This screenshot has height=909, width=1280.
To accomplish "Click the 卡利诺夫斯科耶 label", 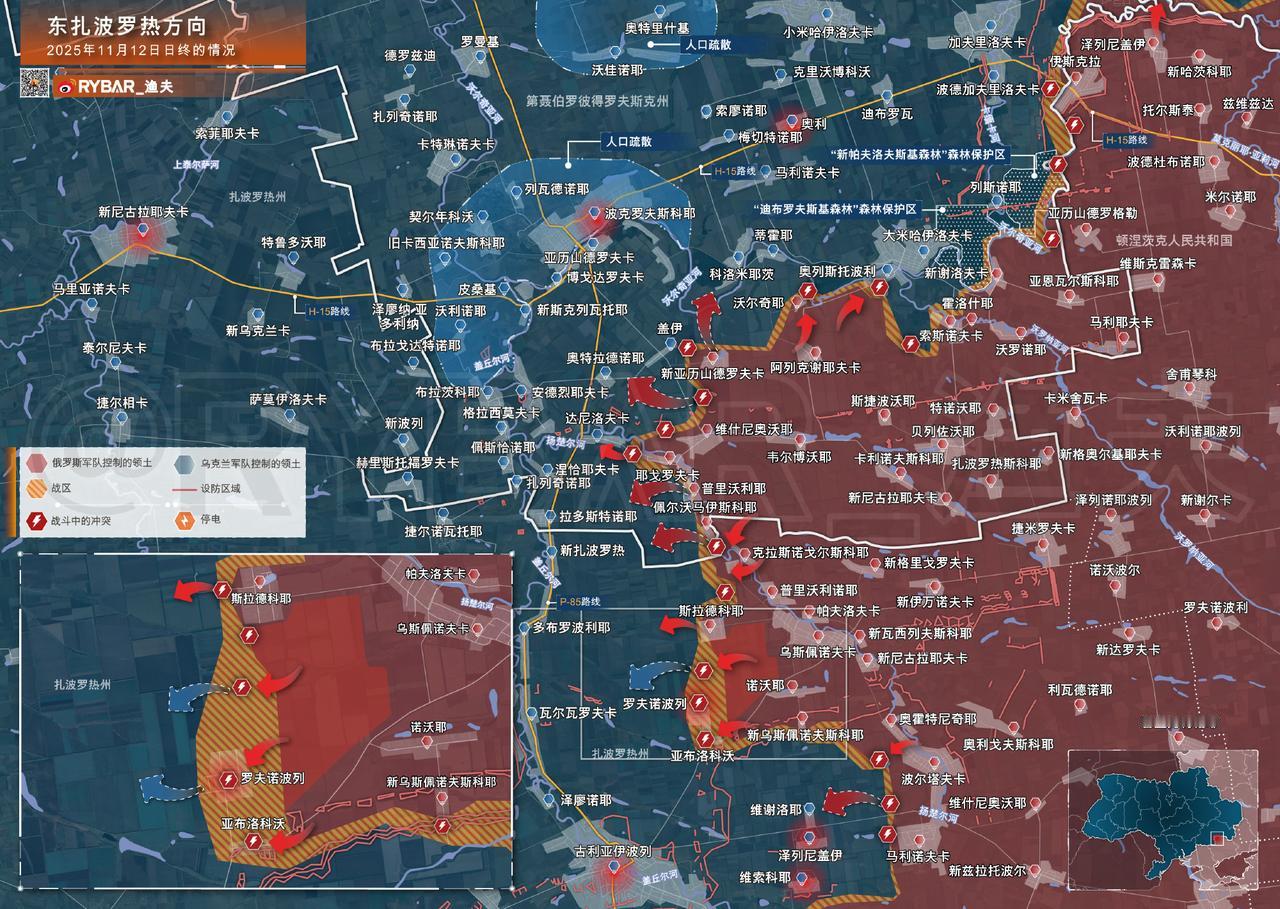I will [899, 459].
